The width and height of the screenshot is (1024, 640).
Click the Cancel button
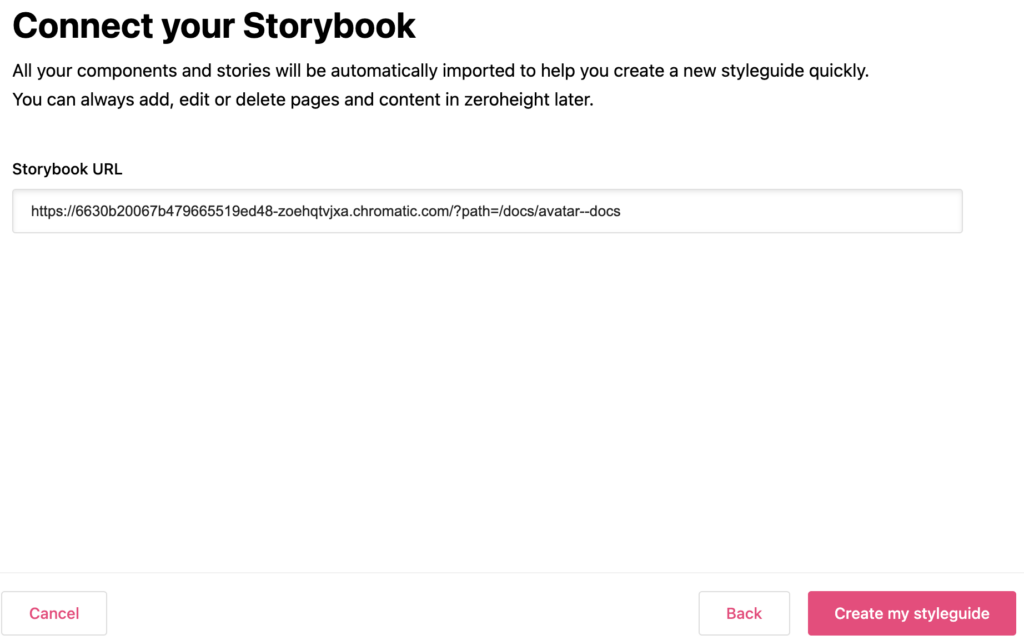(54, 613)
